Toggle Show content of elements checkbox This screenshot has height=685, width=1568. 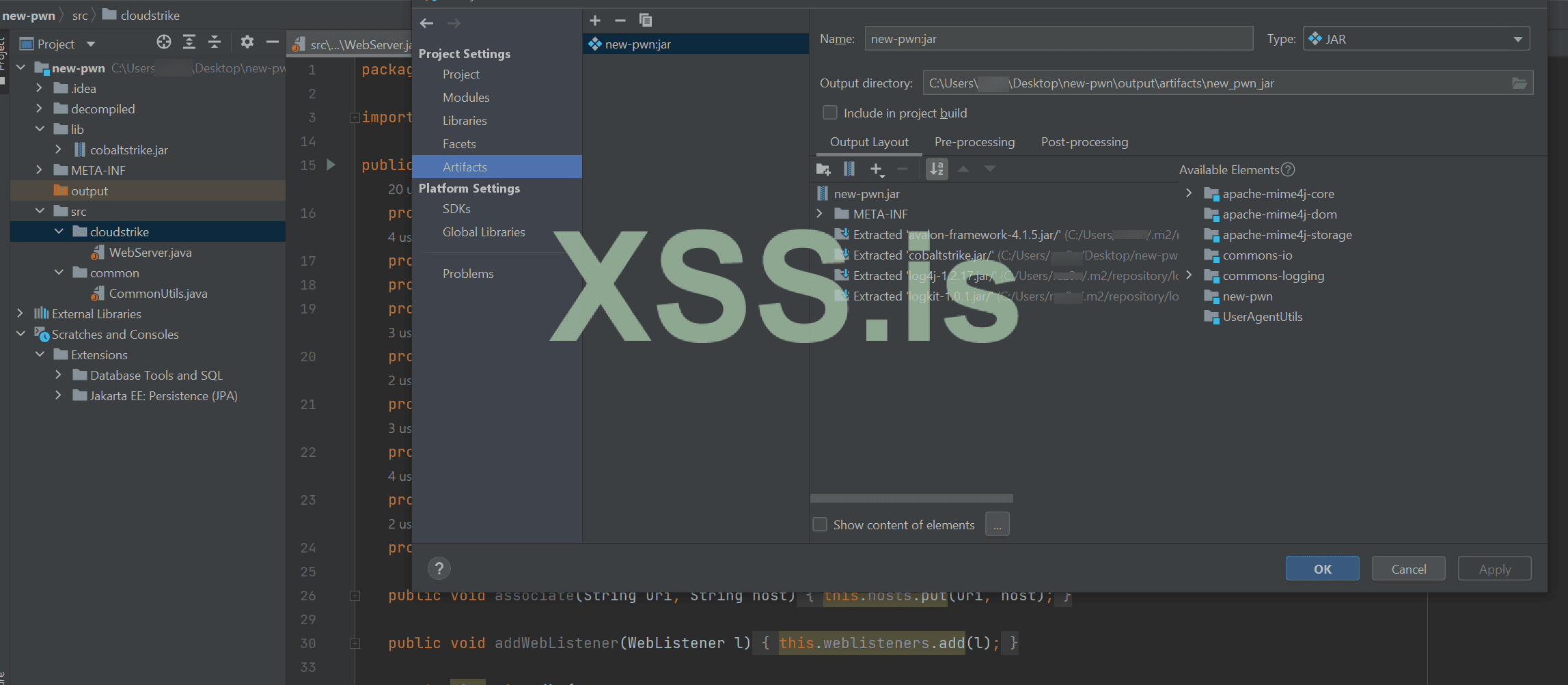pyautogui.click(x=820, y=525)
